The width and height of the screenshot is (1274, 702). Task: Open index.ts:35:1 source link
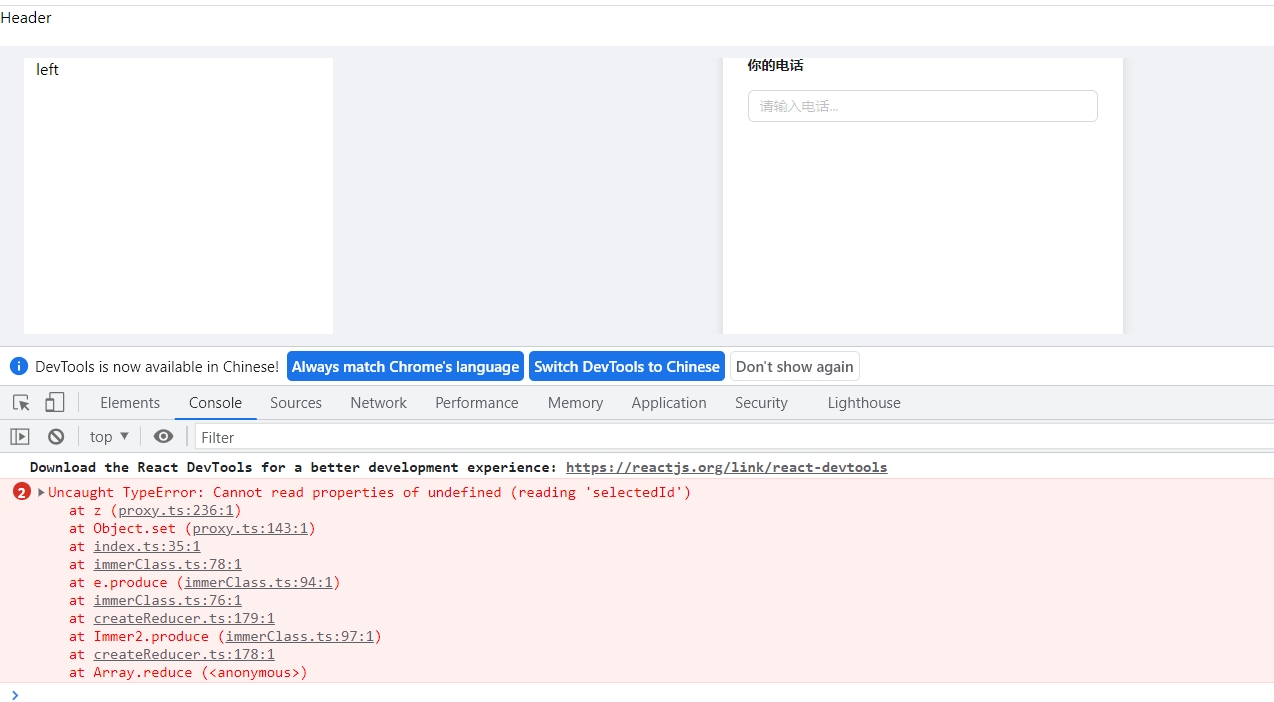[147, 546]
